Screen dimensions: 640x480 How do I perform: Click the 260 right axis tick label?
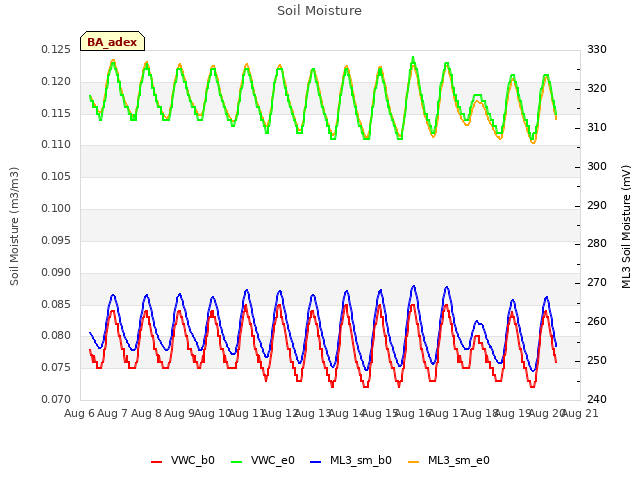point(597,322)
